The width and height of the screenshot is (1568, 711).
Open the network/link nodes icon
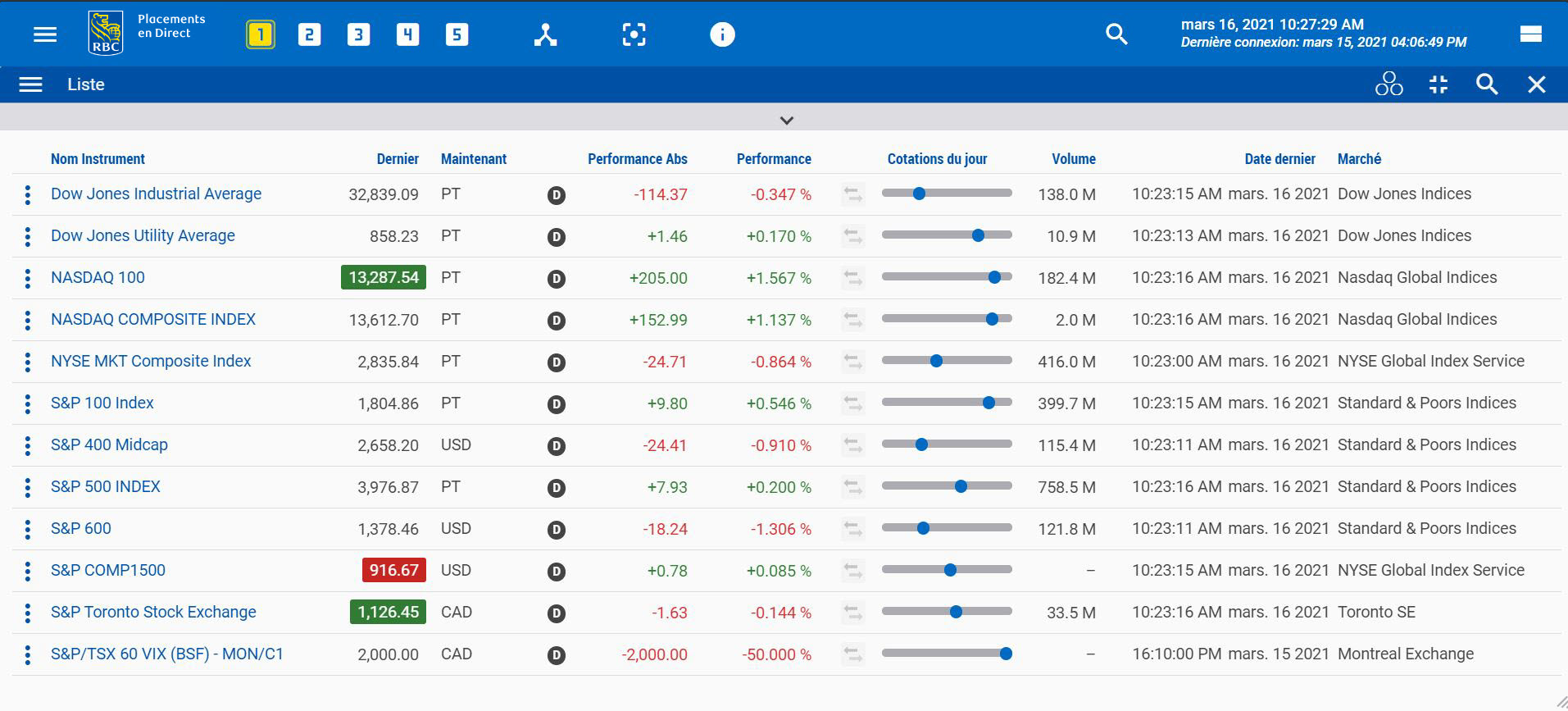click(x=546, y=34)
